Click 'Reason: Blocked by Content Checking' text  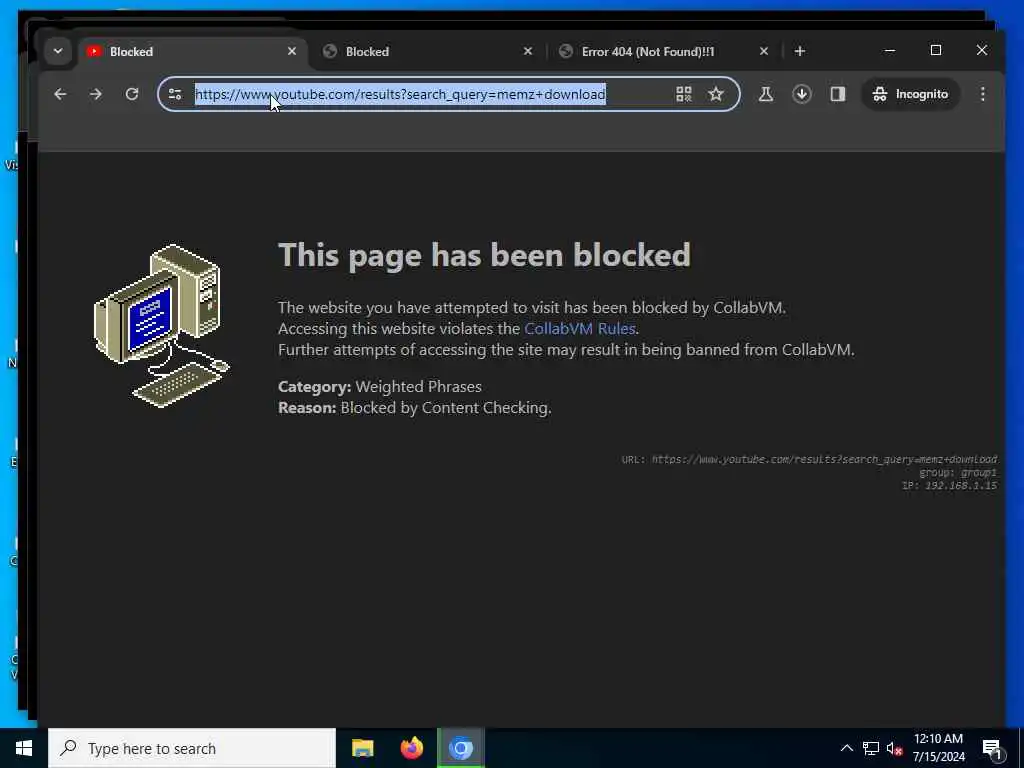(415, 408)
